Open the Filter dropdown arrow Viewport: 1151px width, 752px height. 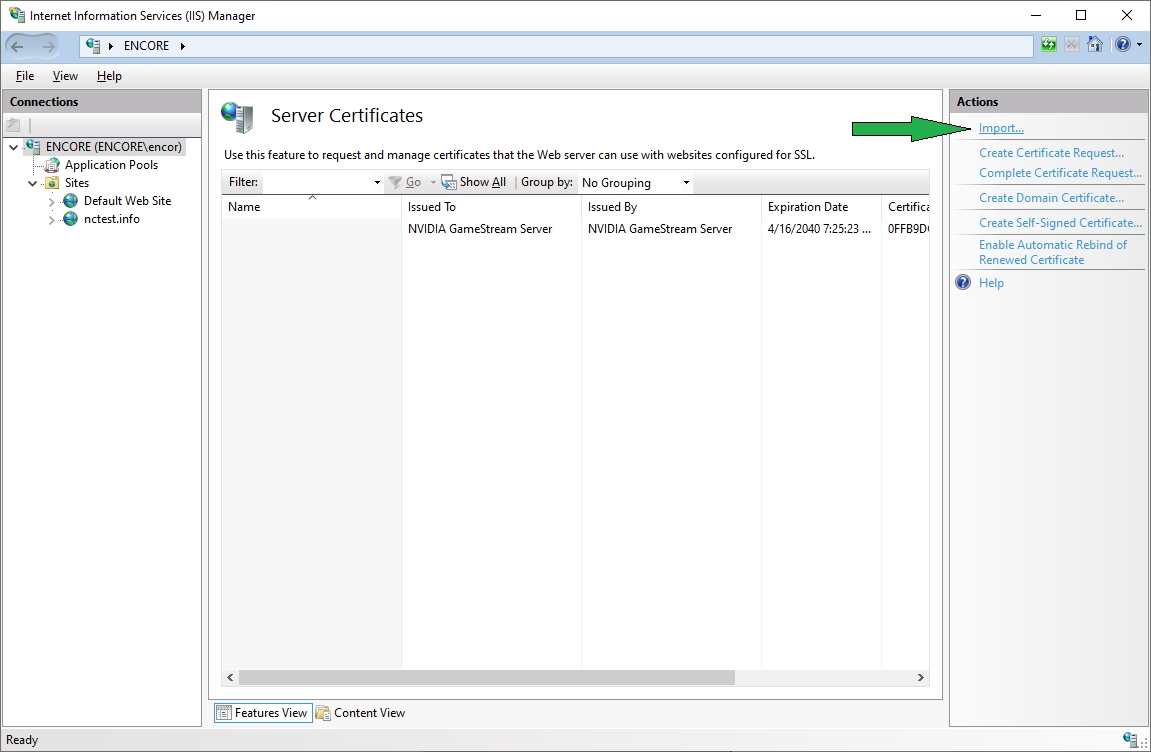tap(377, 183)
